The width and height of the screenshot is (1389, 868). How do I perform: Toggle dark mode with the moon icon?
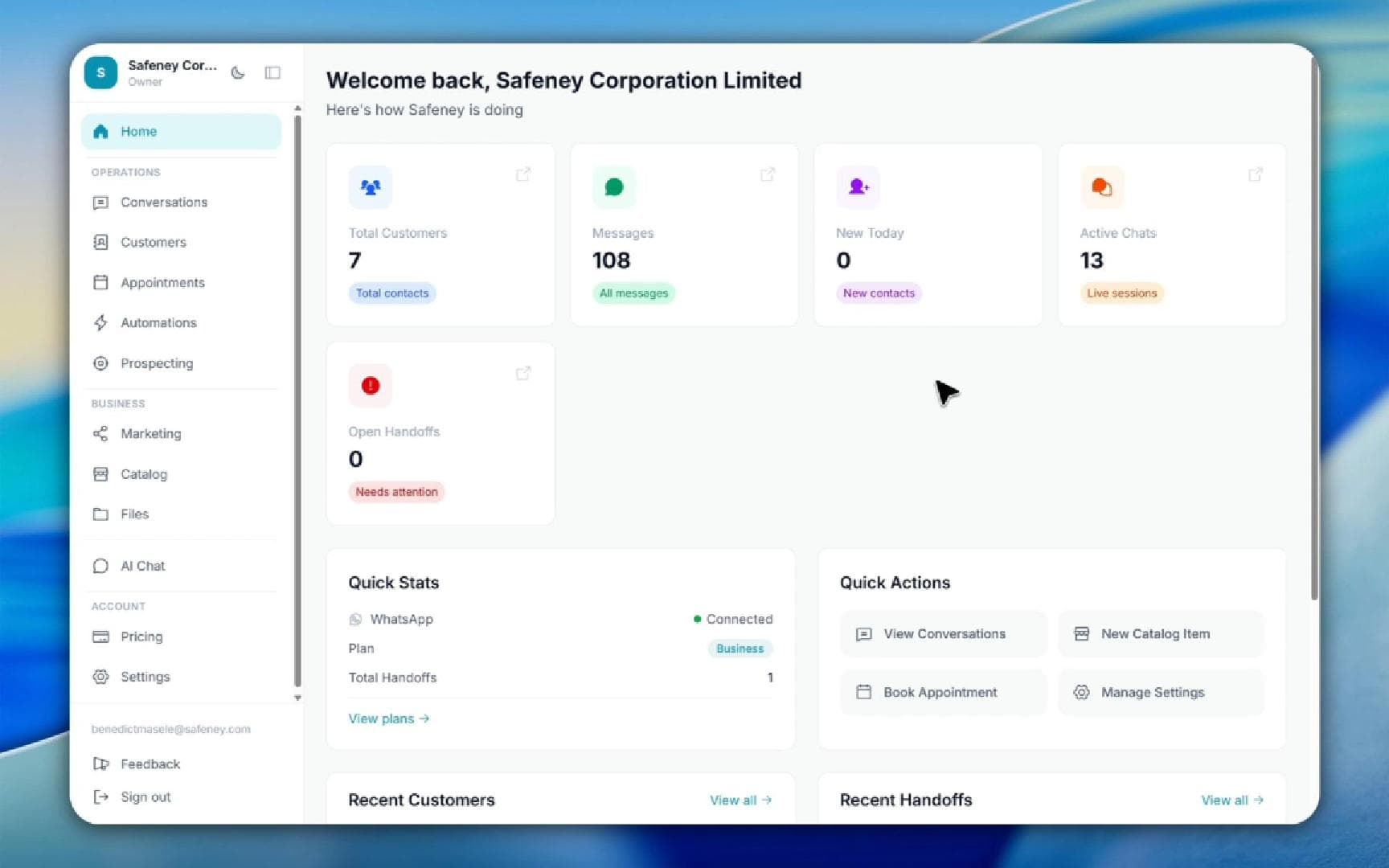(x=238, y=72)
